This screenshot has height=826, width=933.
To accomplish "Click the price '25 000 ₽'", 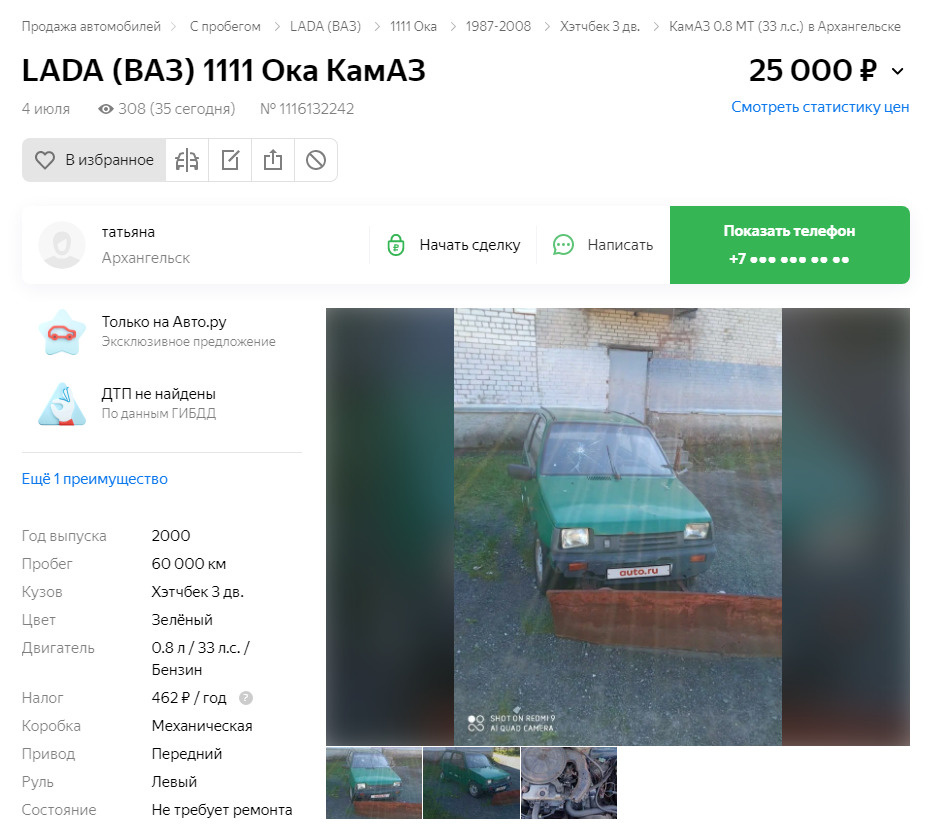I will coord(813,70).
